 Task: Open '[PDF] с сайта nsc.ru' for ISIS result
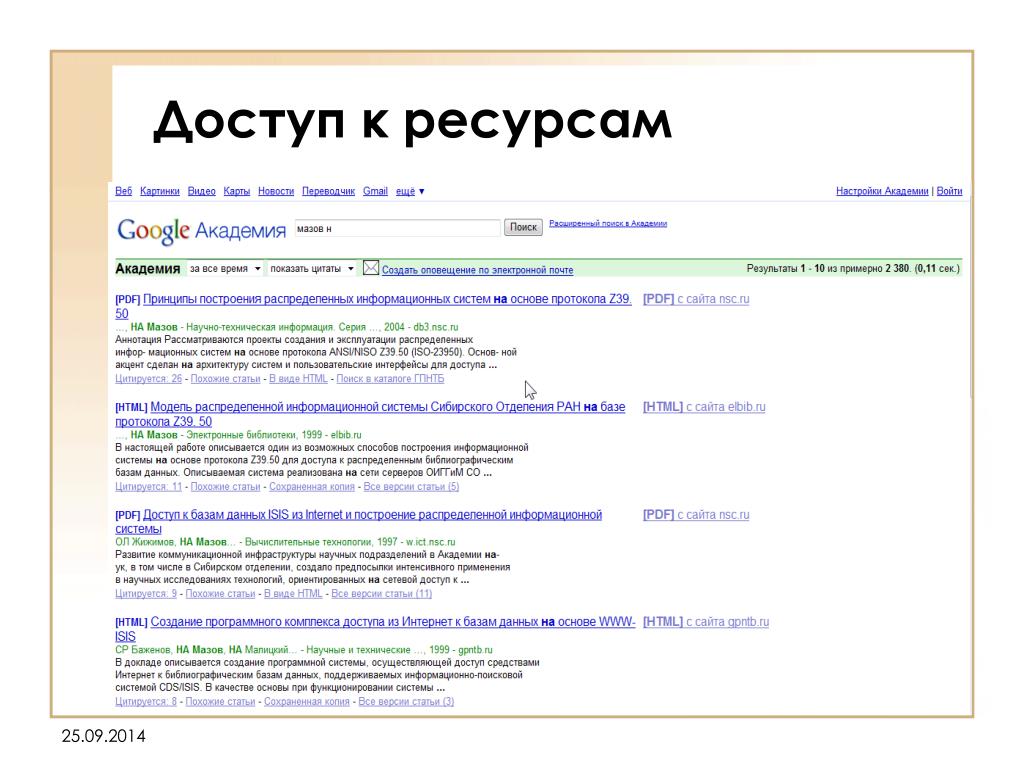(696, 514)
